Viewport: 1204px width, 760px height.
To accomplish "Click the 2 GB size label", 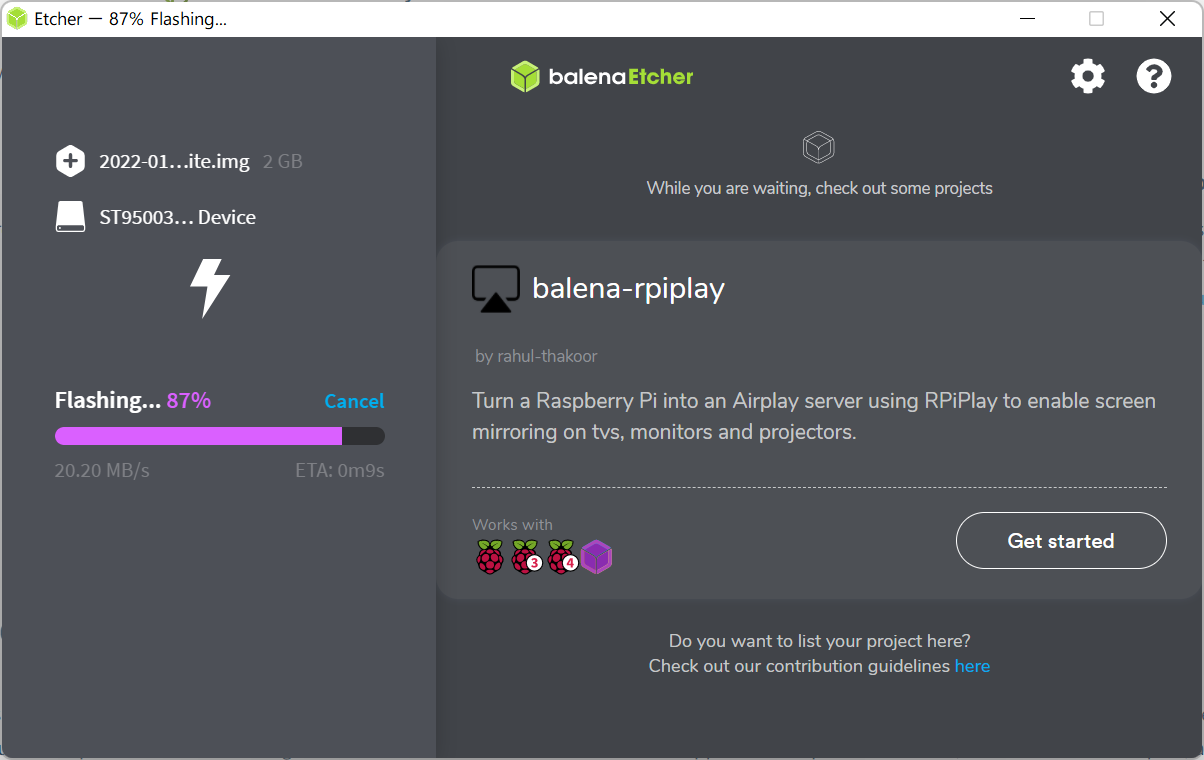I will pyautogui.click(x=283, y=161).
